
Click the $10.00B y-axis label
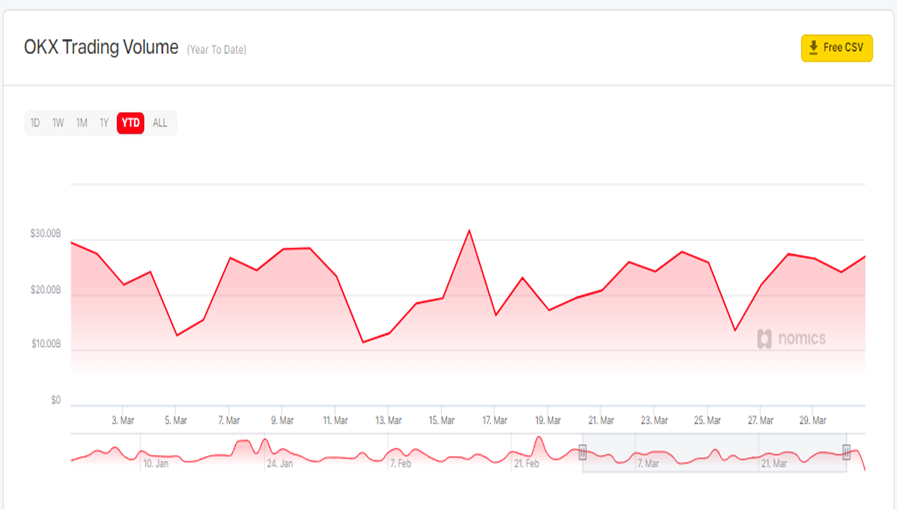tap(46, 344)
